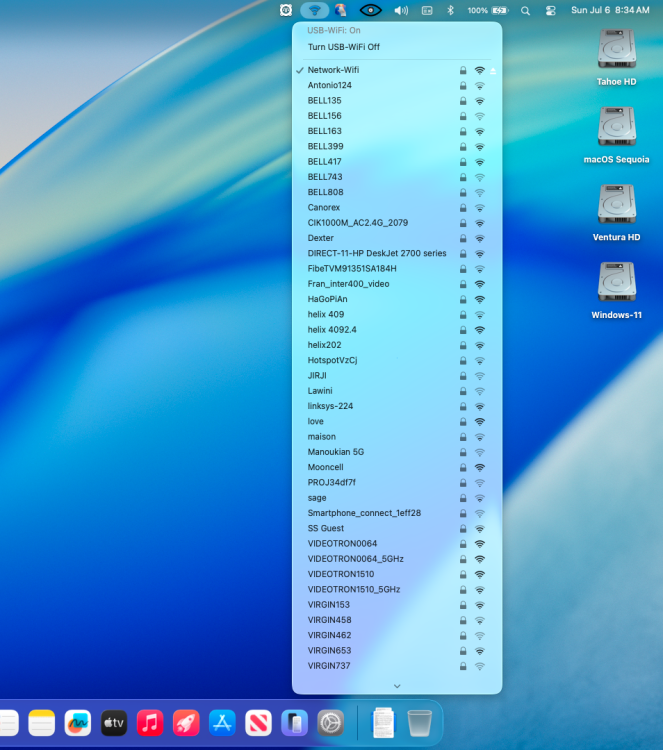Screen dimensions: 663x750
Task: Join Smartphone_connect_1eff28 network
Action: (x=397, y=513)
